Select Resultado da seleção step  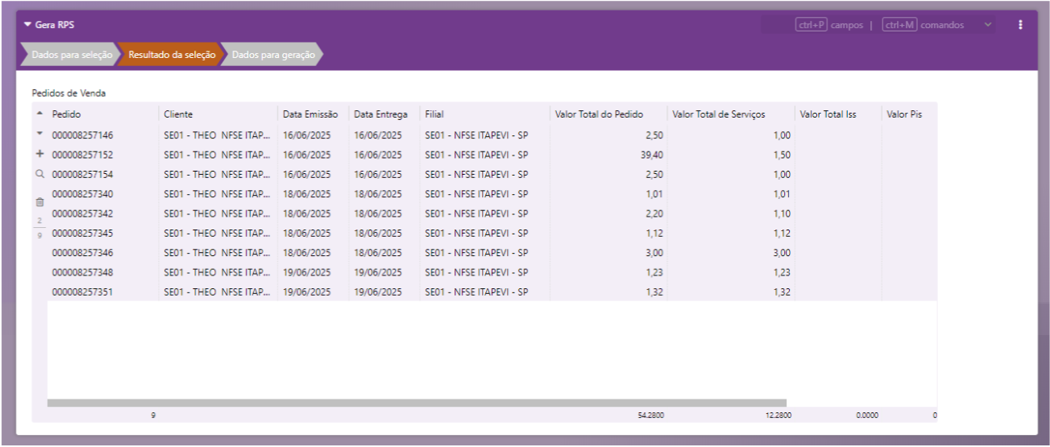click(171, 55)
